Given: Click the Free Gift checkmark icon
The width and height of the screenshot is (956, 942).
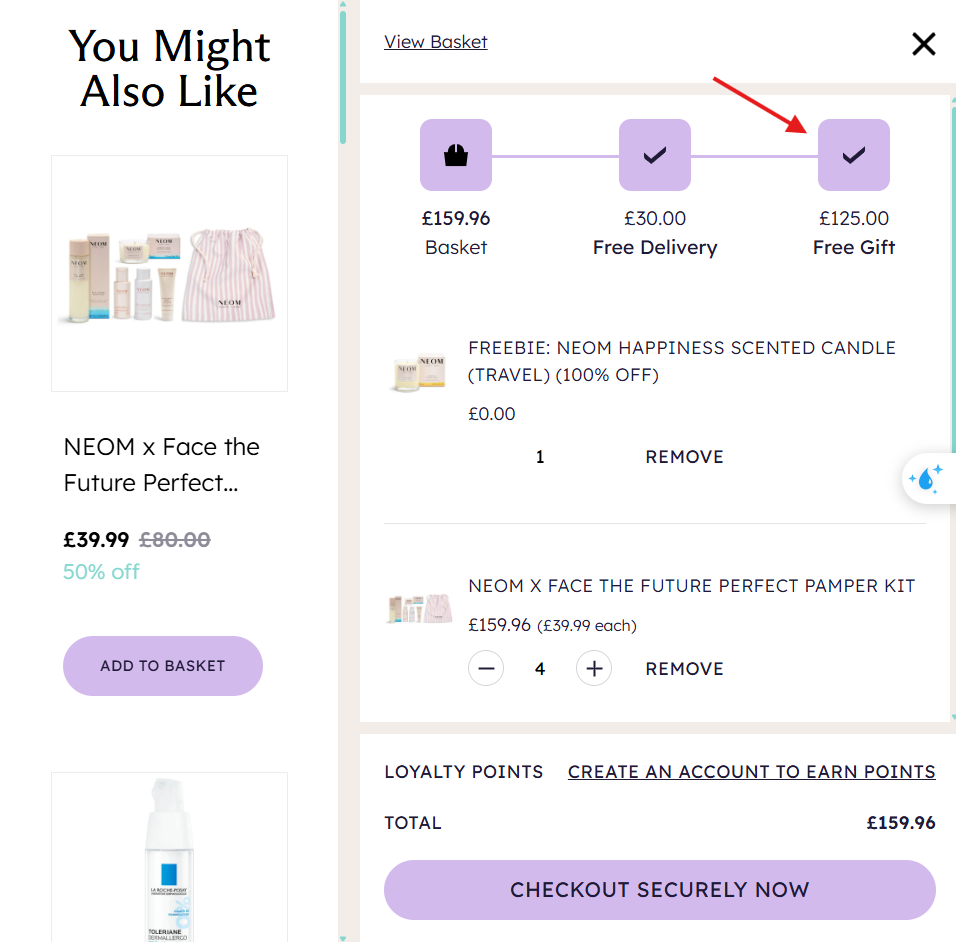Looking at the screenshot, I should point(854,155).
